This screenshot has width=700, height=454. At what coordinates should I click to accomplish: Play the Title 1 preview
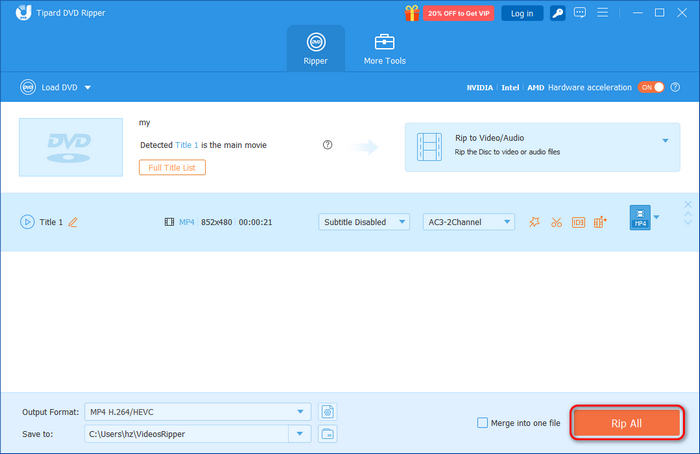point(27,222)
